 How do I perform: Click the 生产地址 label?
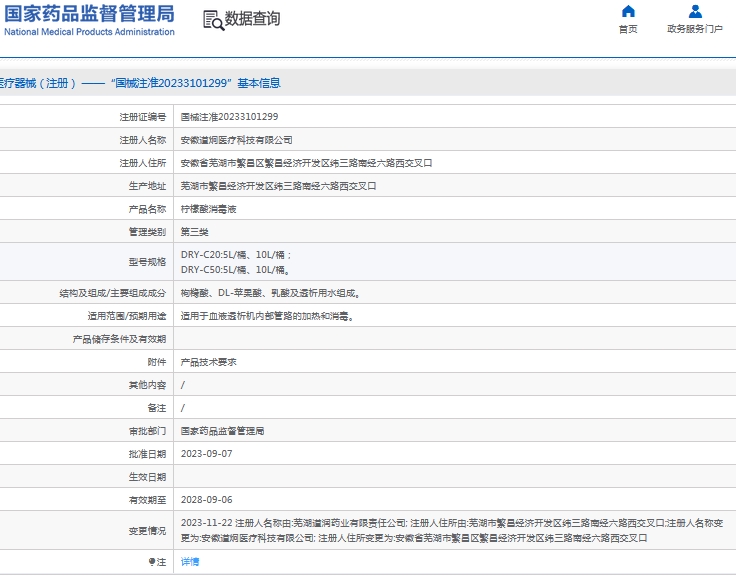click(x=147, y=186)
